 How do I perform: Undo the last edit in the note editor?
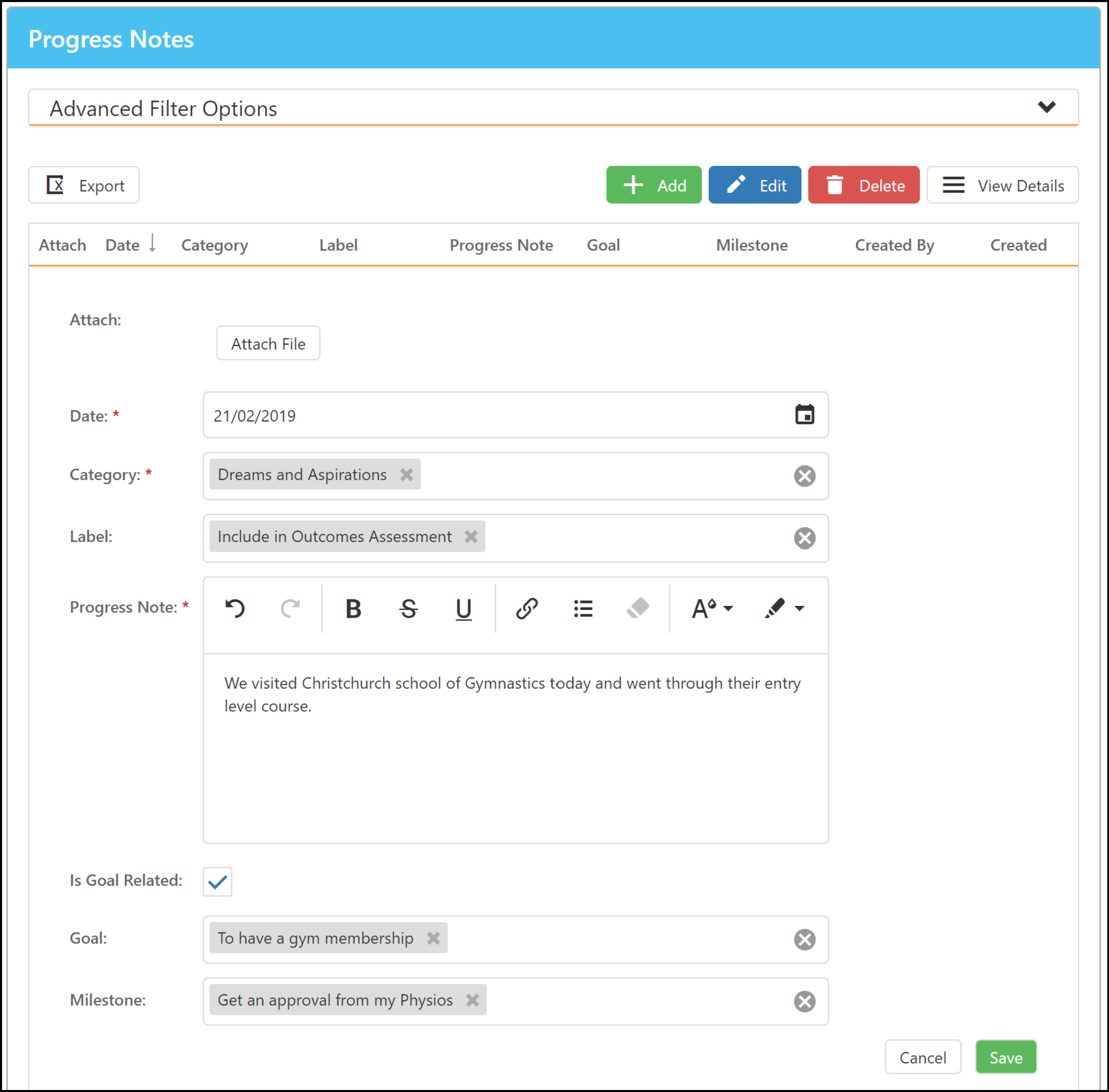click(x=235, y=608)
